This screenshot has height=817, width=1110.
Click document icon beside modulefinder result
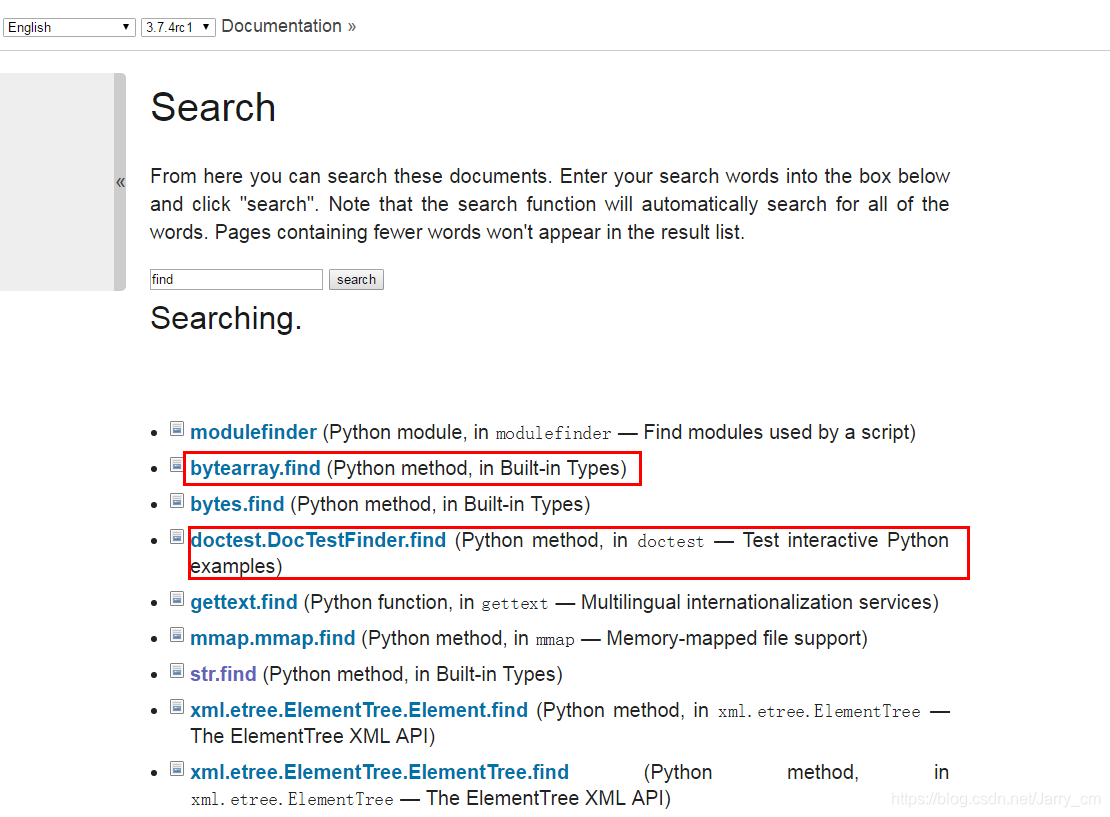[177, 429]
